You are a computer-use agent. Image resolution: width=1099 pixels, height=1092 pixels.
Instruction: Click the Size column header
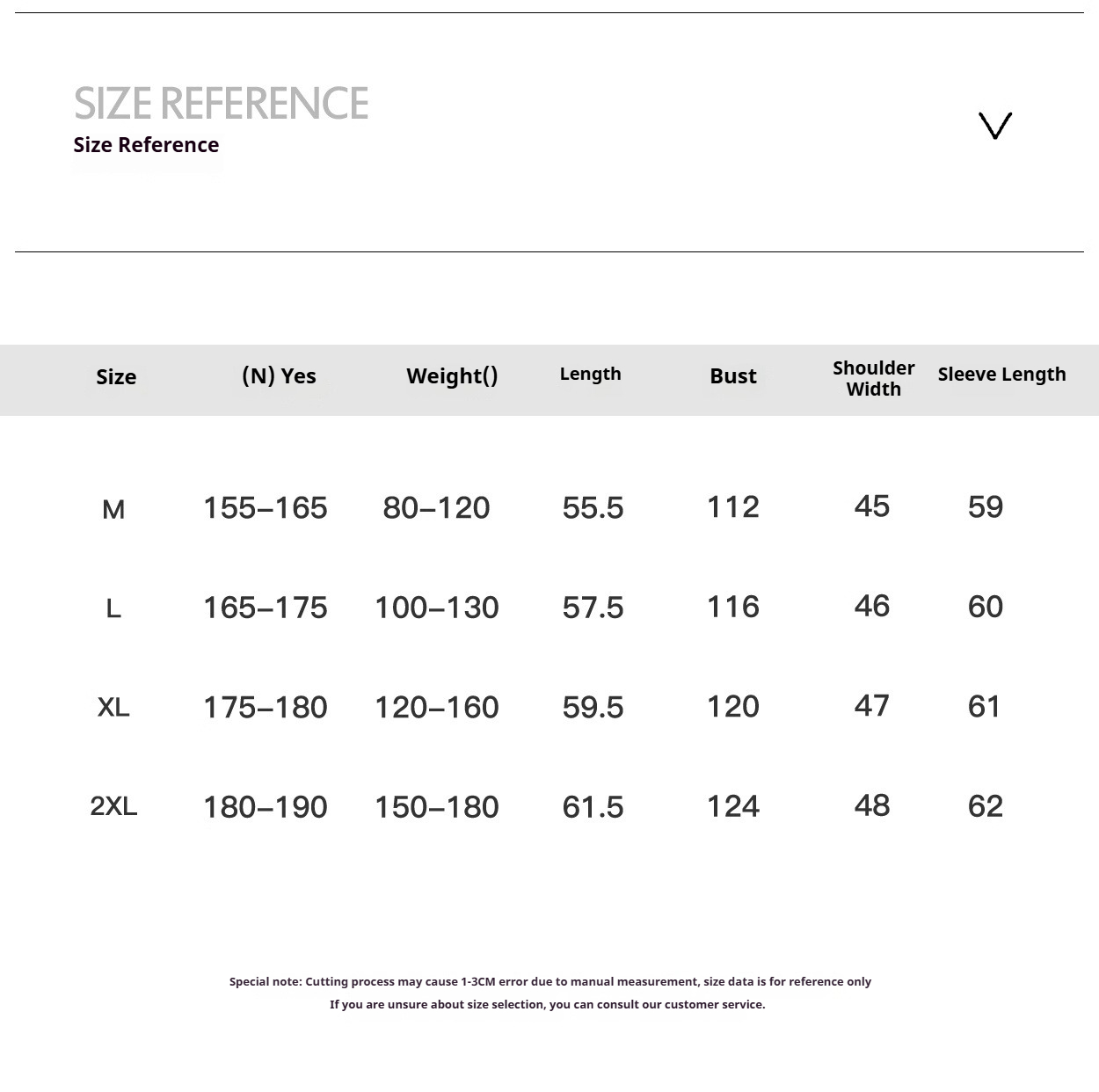(116, 377)
